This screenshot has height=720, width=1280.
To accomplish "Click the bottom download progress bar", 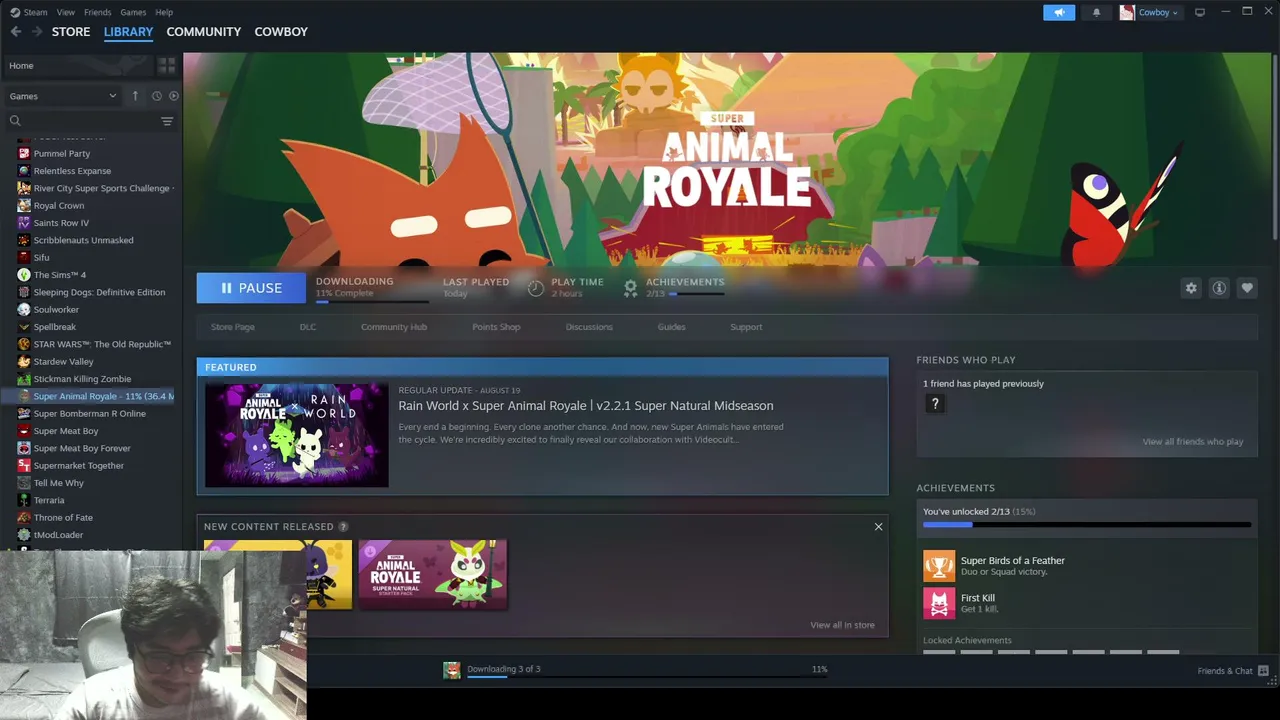I will click(647, 678).
